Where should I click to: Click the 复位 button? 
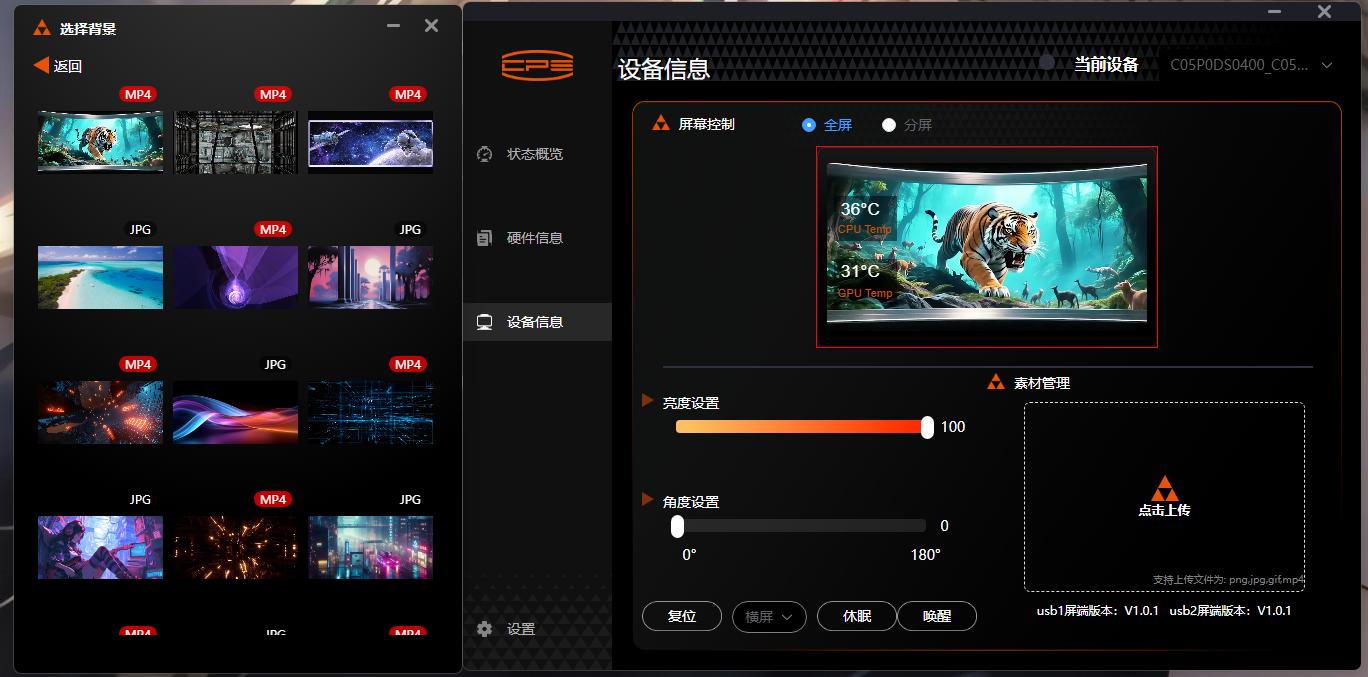(682, 617)
